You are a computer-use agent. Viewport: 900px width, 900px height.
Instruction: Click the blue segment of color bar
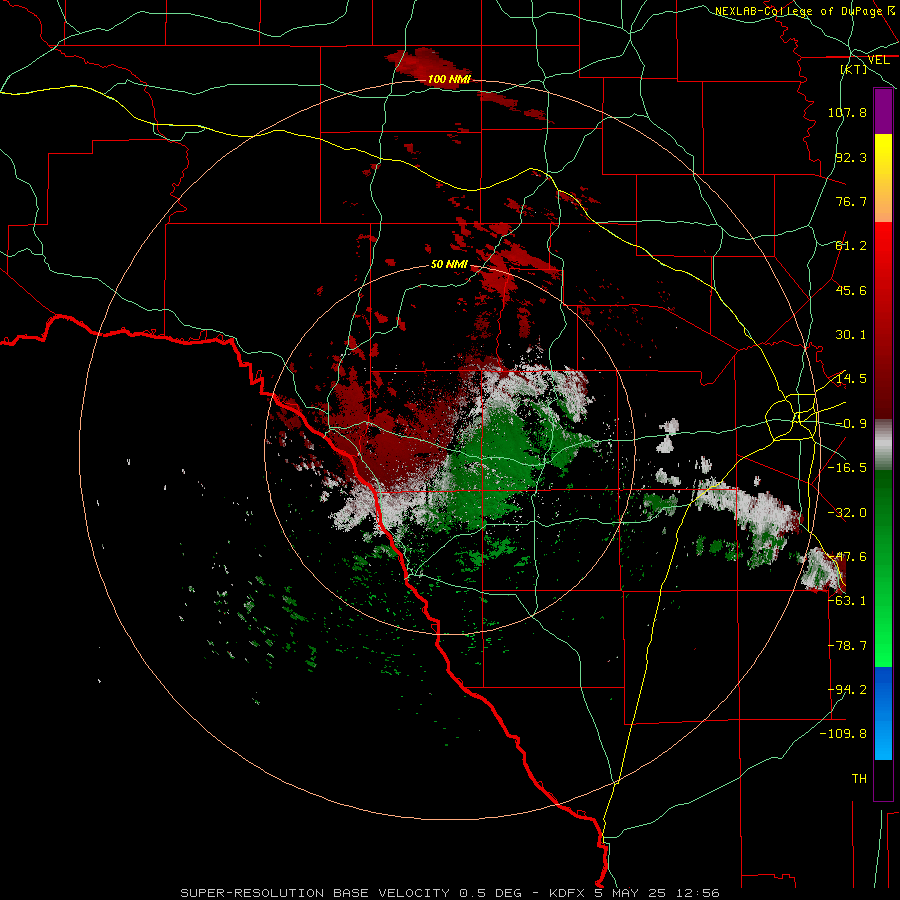[x=883, y=713]
